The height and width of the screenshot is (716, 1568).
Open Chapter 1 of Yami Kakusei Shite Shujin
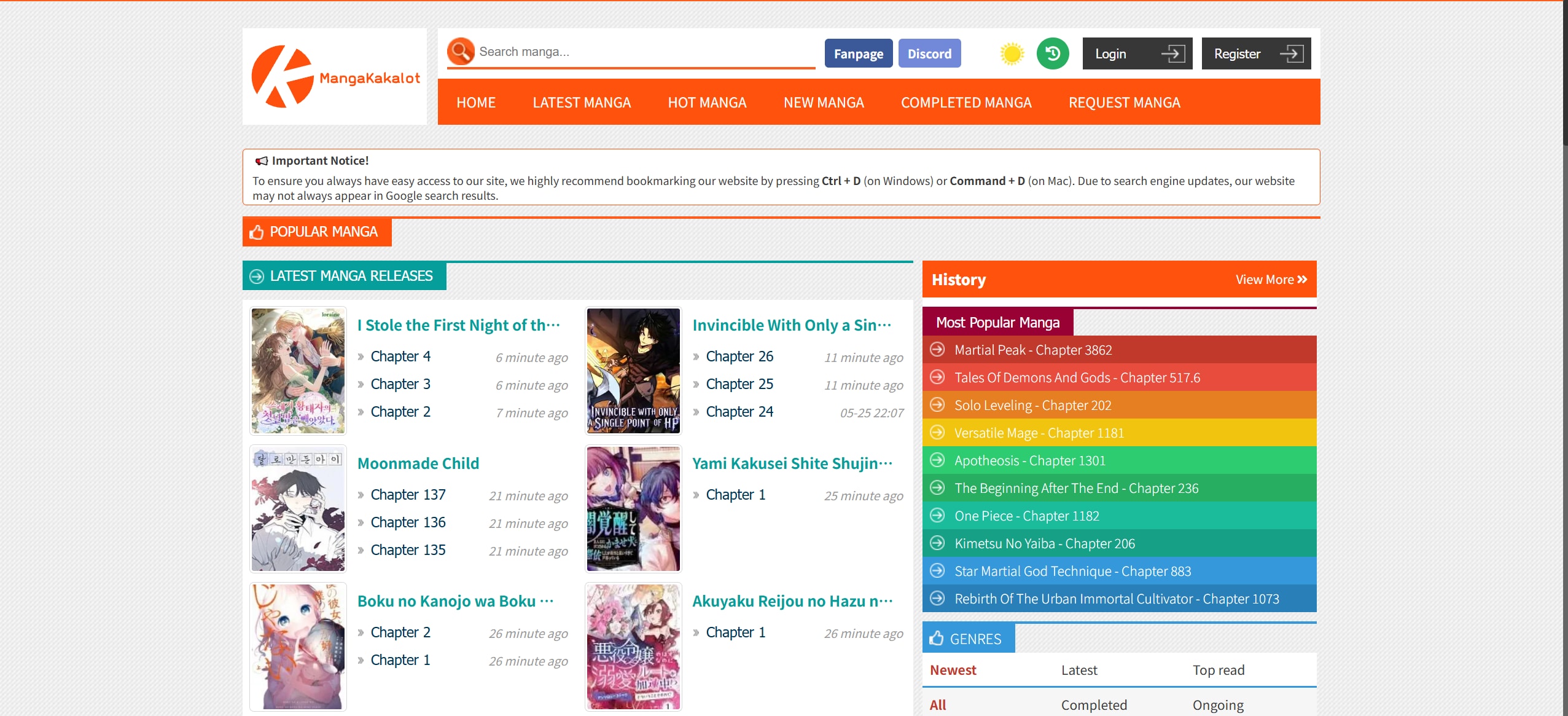pos(736,495)
